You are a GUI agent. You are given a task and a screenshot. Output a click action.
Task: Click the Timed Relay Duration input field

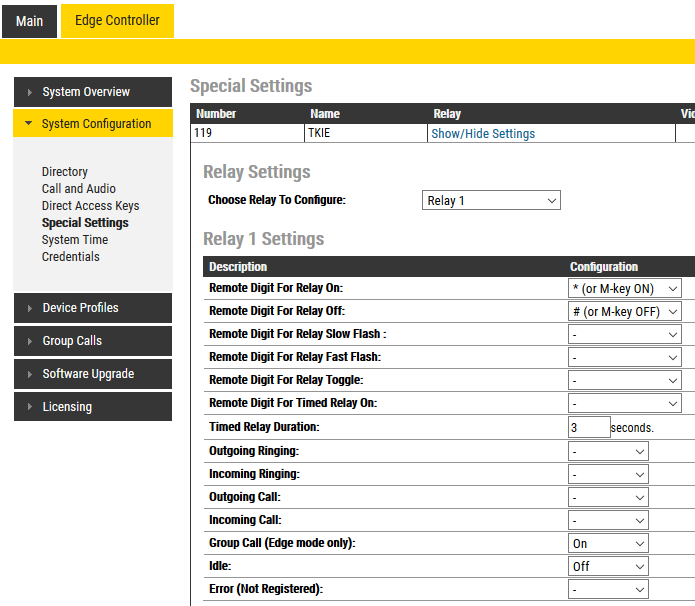pyautogui.click(x=588, y=427)
